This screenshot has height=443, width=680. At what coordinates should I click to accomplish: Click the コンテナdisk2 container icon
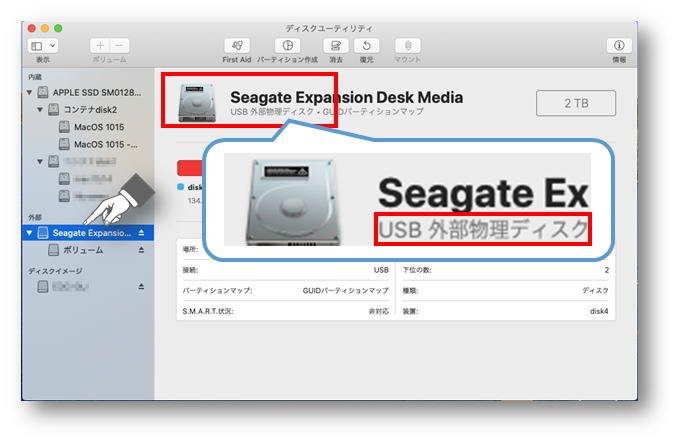[x=53, y=110]
